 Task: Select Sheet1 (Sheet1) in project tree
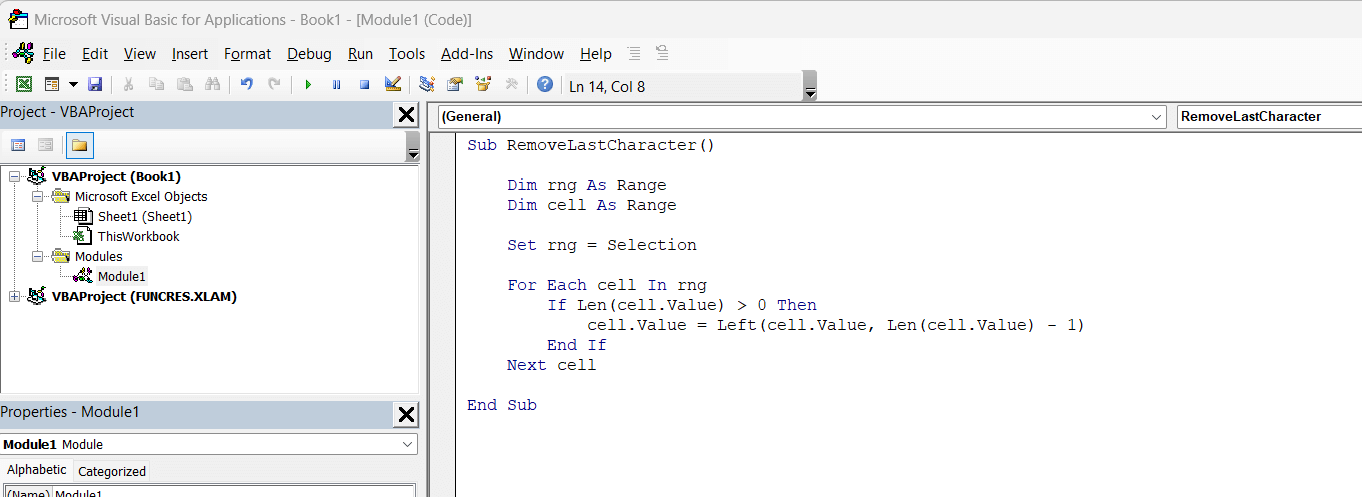point(144,217)
